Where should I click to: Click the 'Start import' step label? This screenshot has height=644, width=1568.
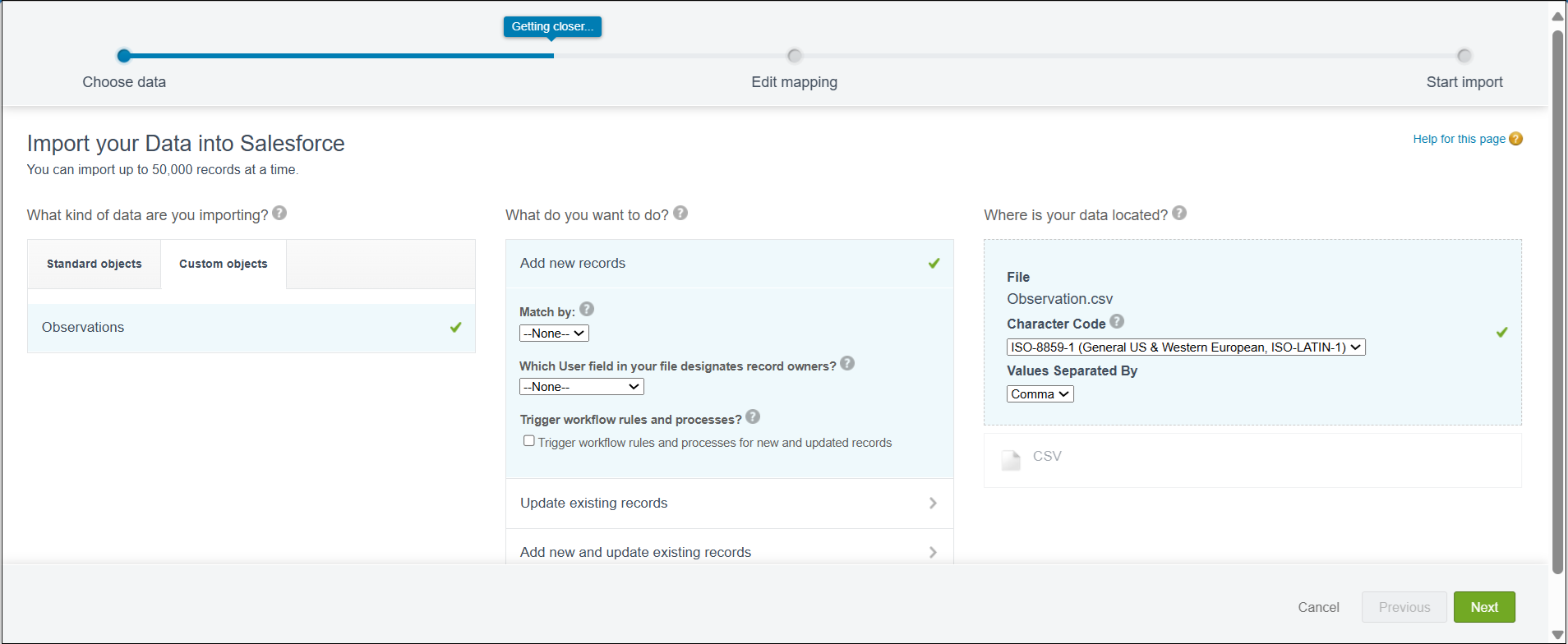[x=1464, y=82]
